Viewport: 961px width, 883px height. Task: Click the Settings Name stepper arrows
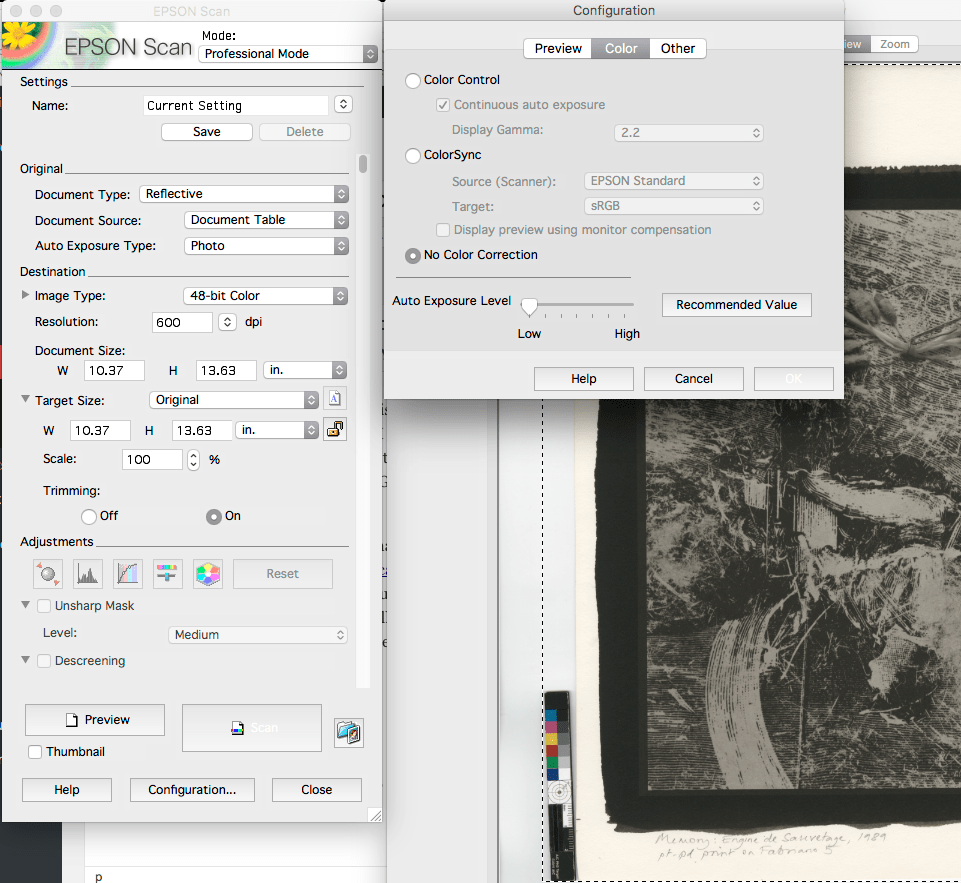click(x=343, y=104)
